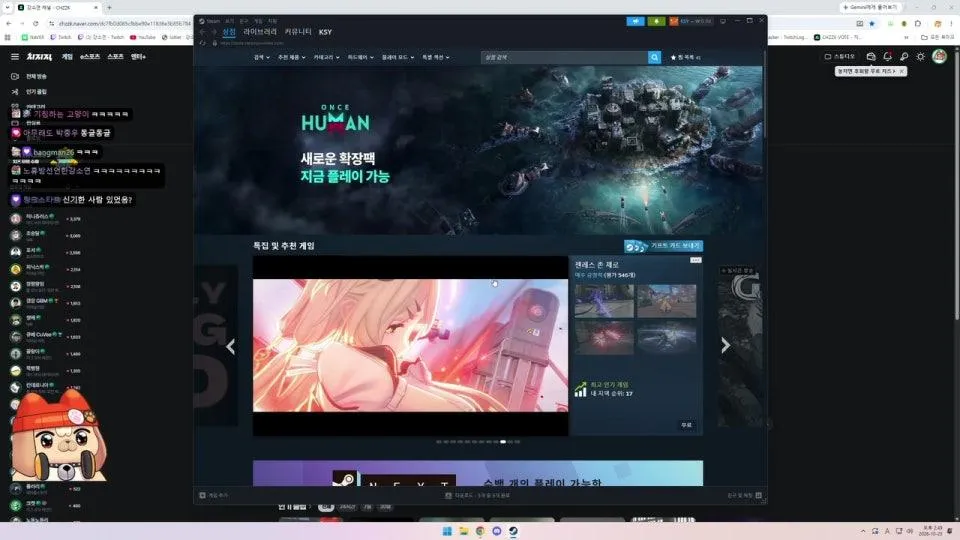Select the top-left featured game screenshot thumbnail
The image size is (960, 540).
tap(604, 301)
